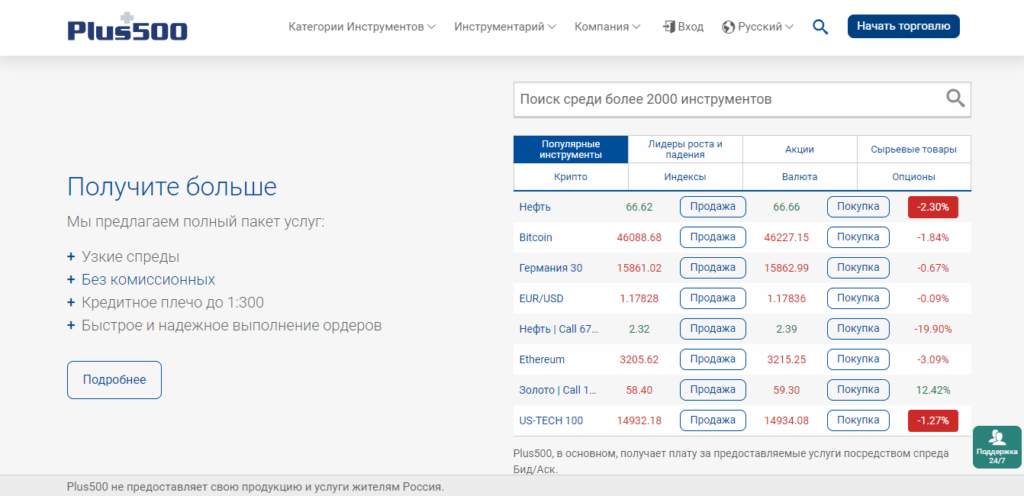Select the Популярные инструменты tab
Image resolution: width=1024 pixels, height=496 pixels.
(571, 149)
